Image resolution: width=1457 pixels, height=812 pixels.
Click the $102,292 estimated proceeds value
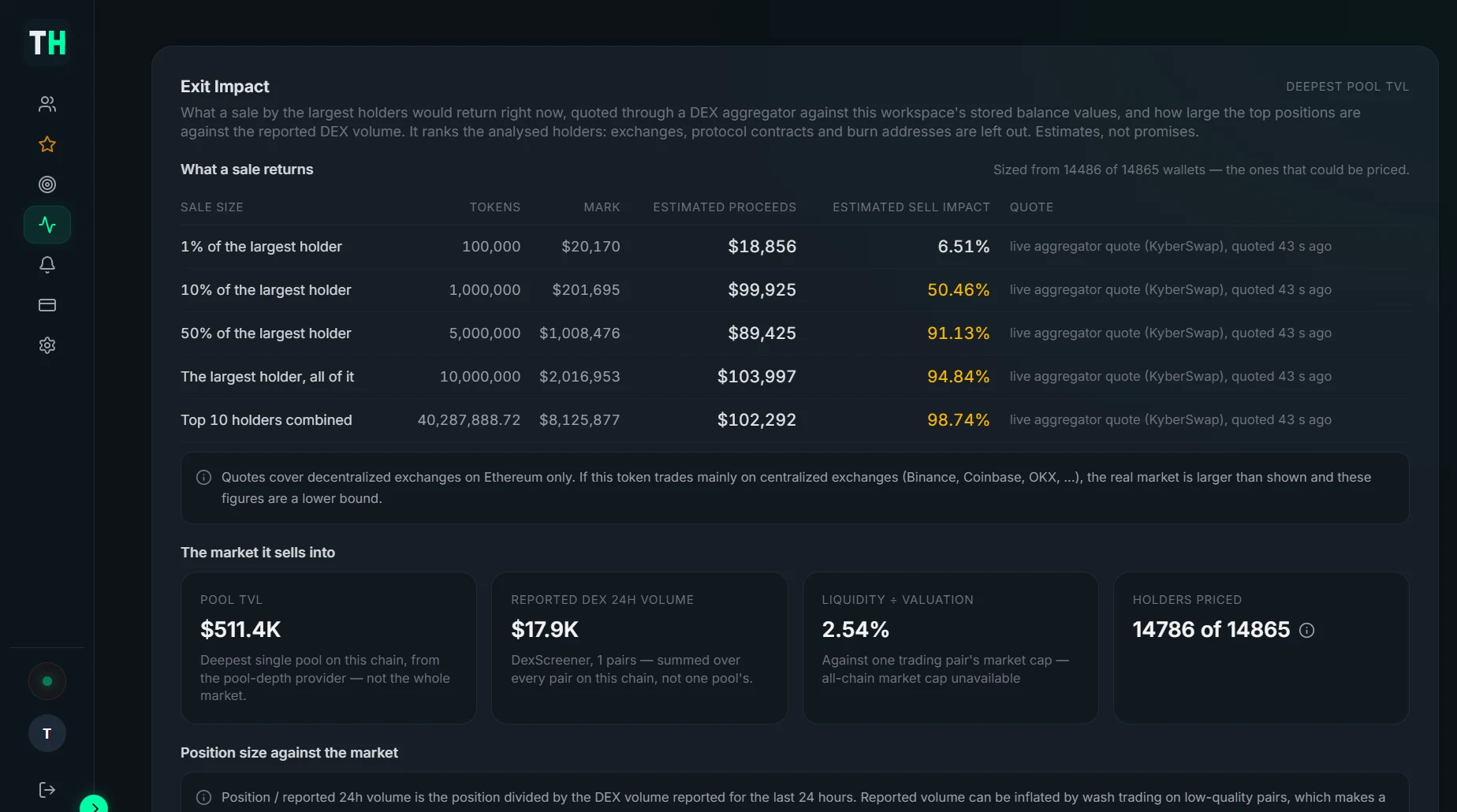757,420
